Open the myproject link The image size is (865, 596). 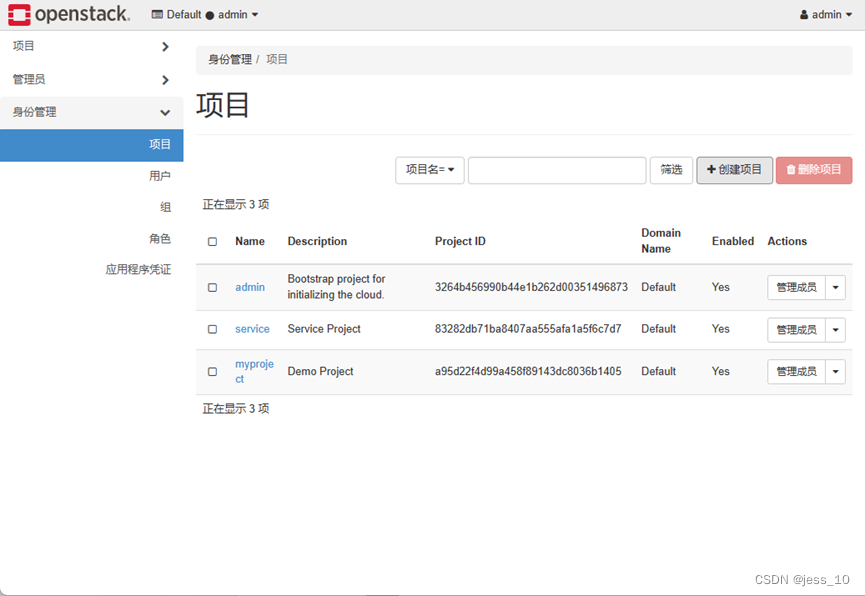point(254,372)
